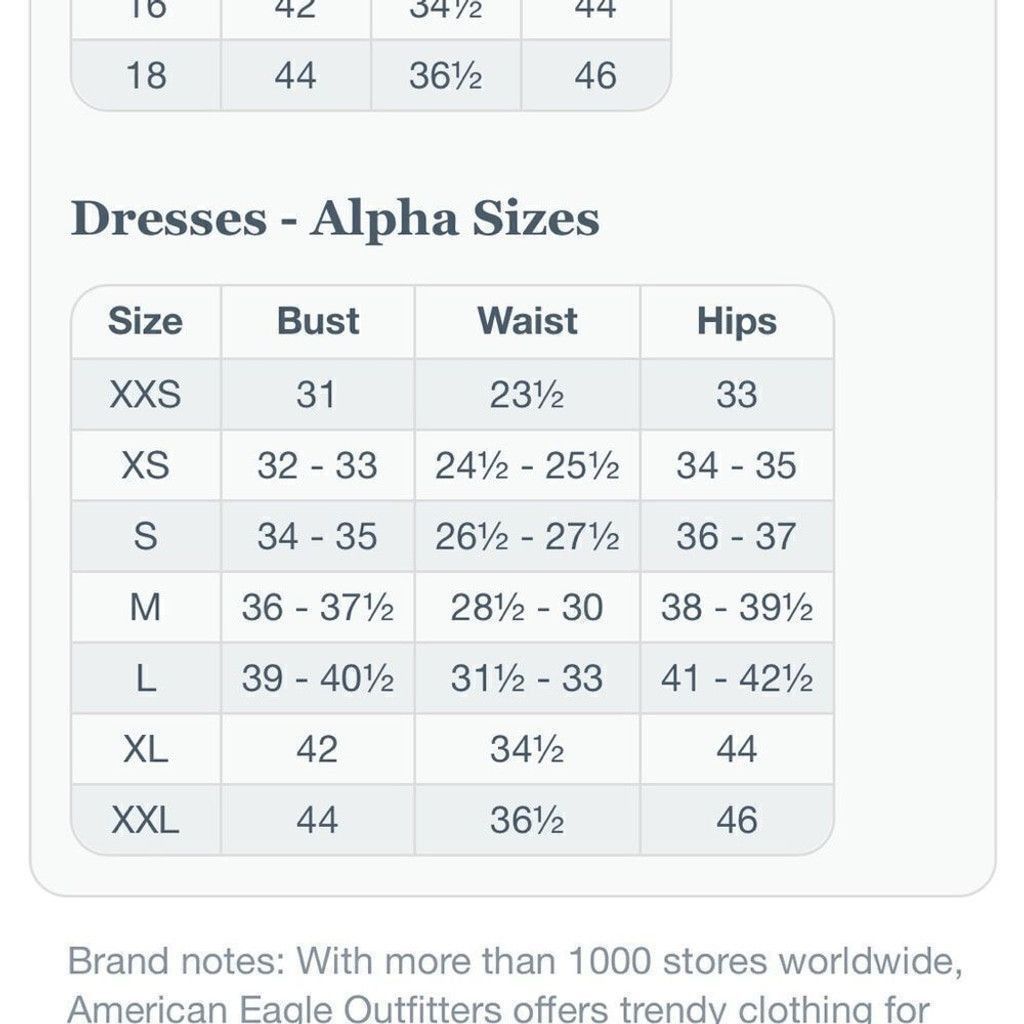Select size 18 in the upper table

point(146,75)
